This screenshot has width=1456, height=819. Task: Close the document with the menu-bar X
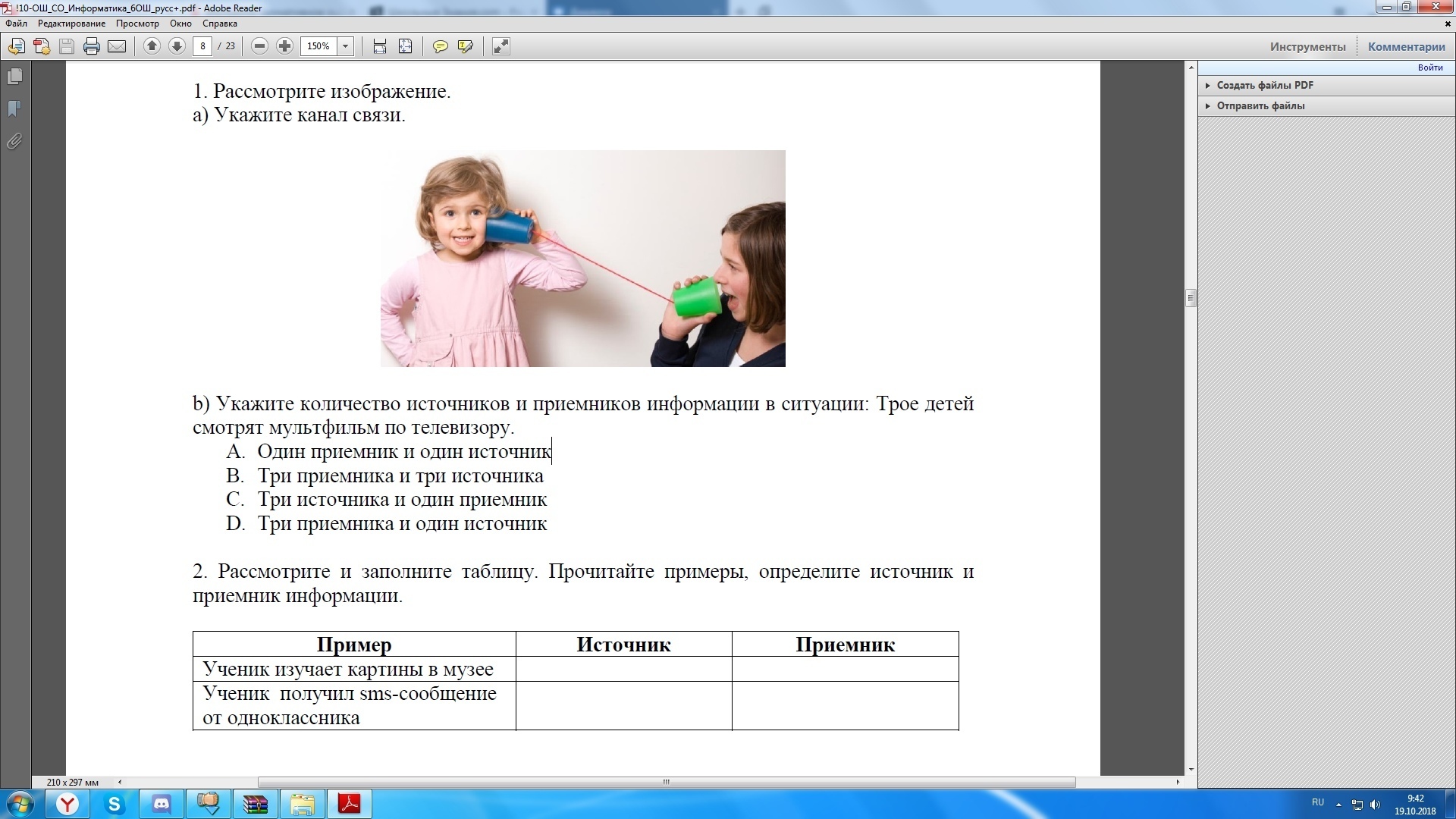click(x=1448, y=24)
